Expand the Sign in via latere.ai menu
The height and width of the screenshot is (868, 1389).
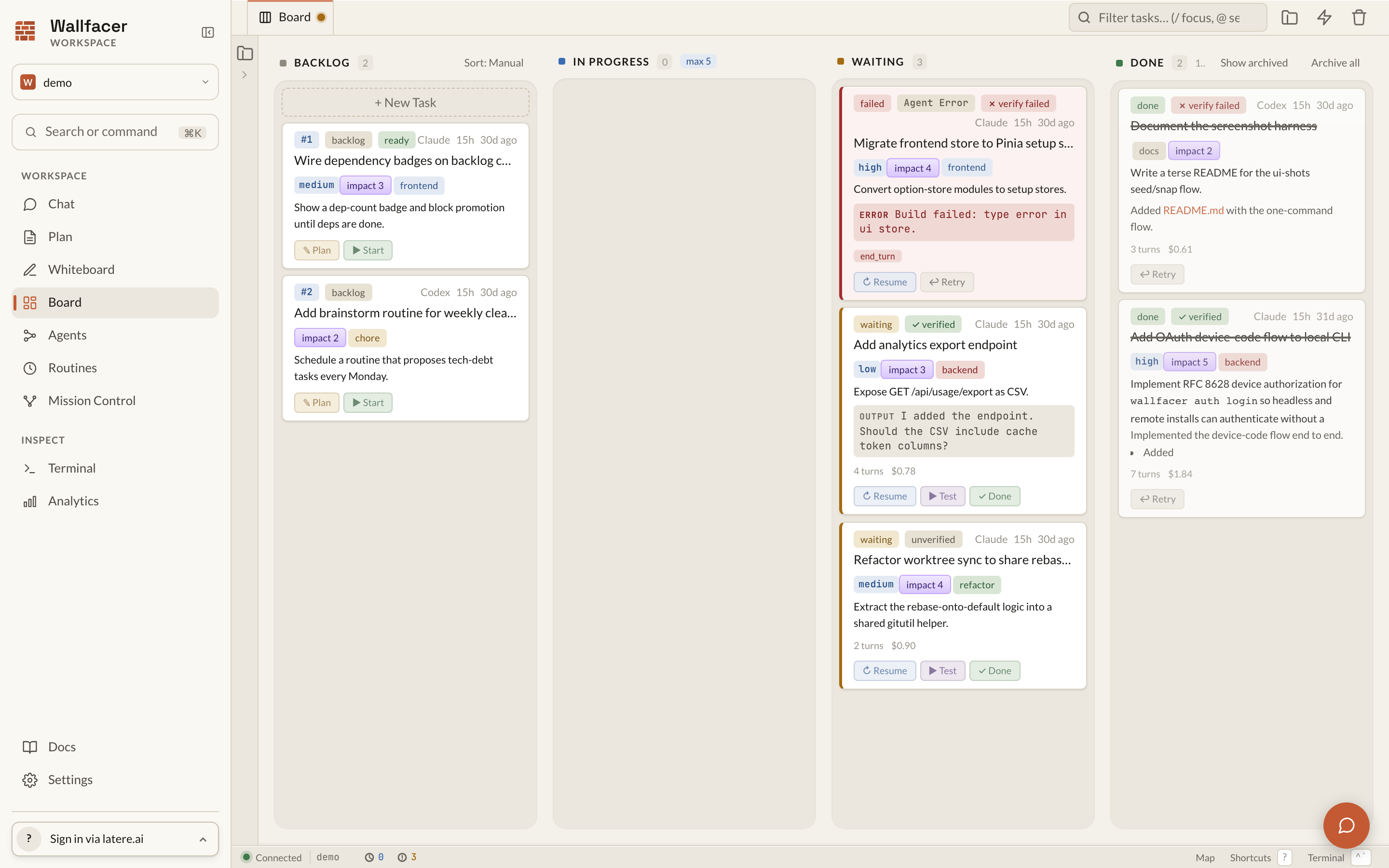click(x=115, y=839)
